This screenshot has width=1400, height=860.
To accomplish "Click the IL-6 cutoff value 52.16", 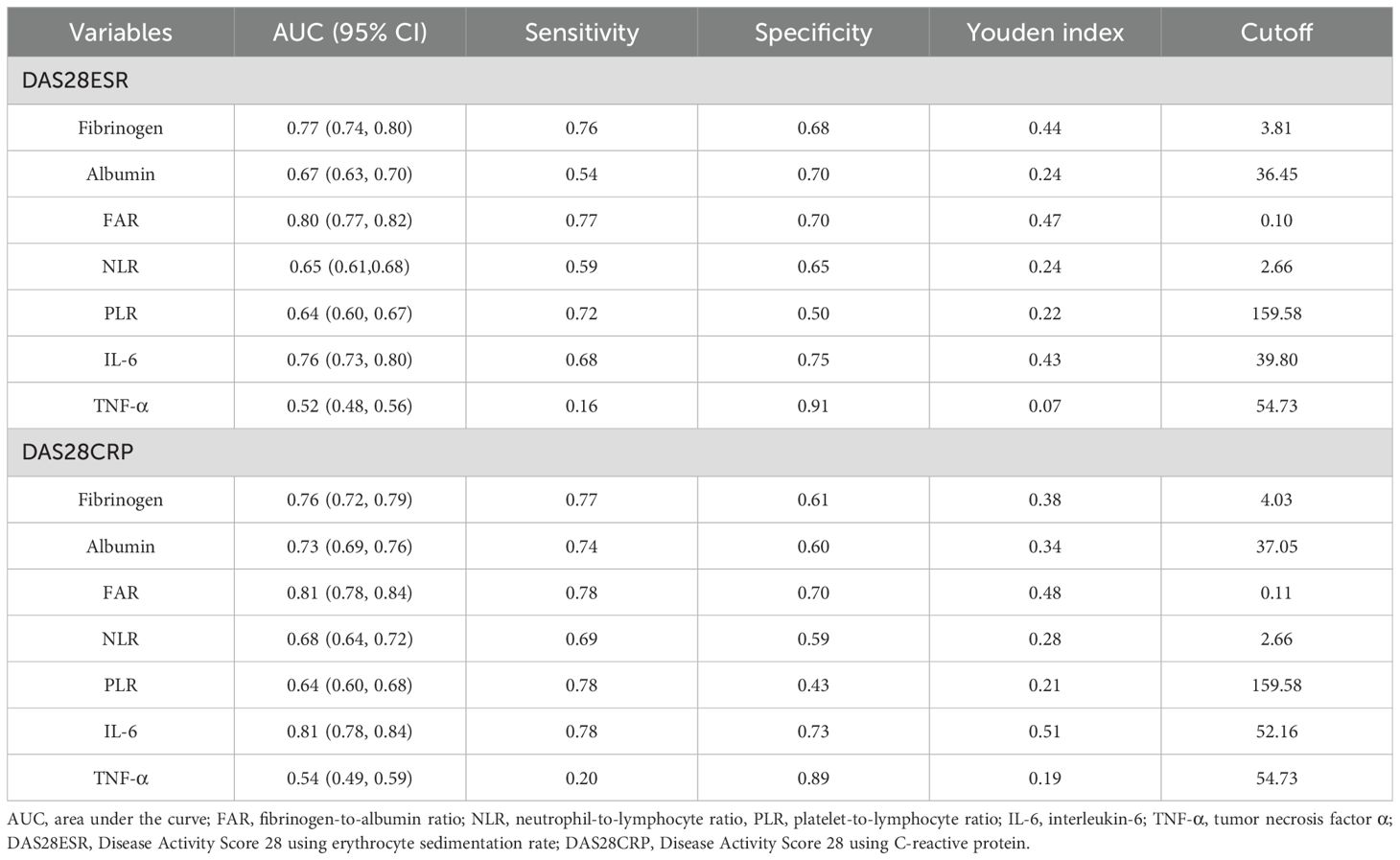I will [1276, 732].
